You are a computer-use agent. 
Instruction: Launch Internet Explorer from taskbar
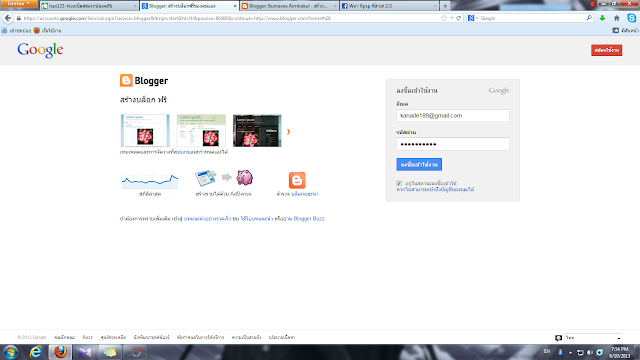pyautogui.click(x=36, y=352)
